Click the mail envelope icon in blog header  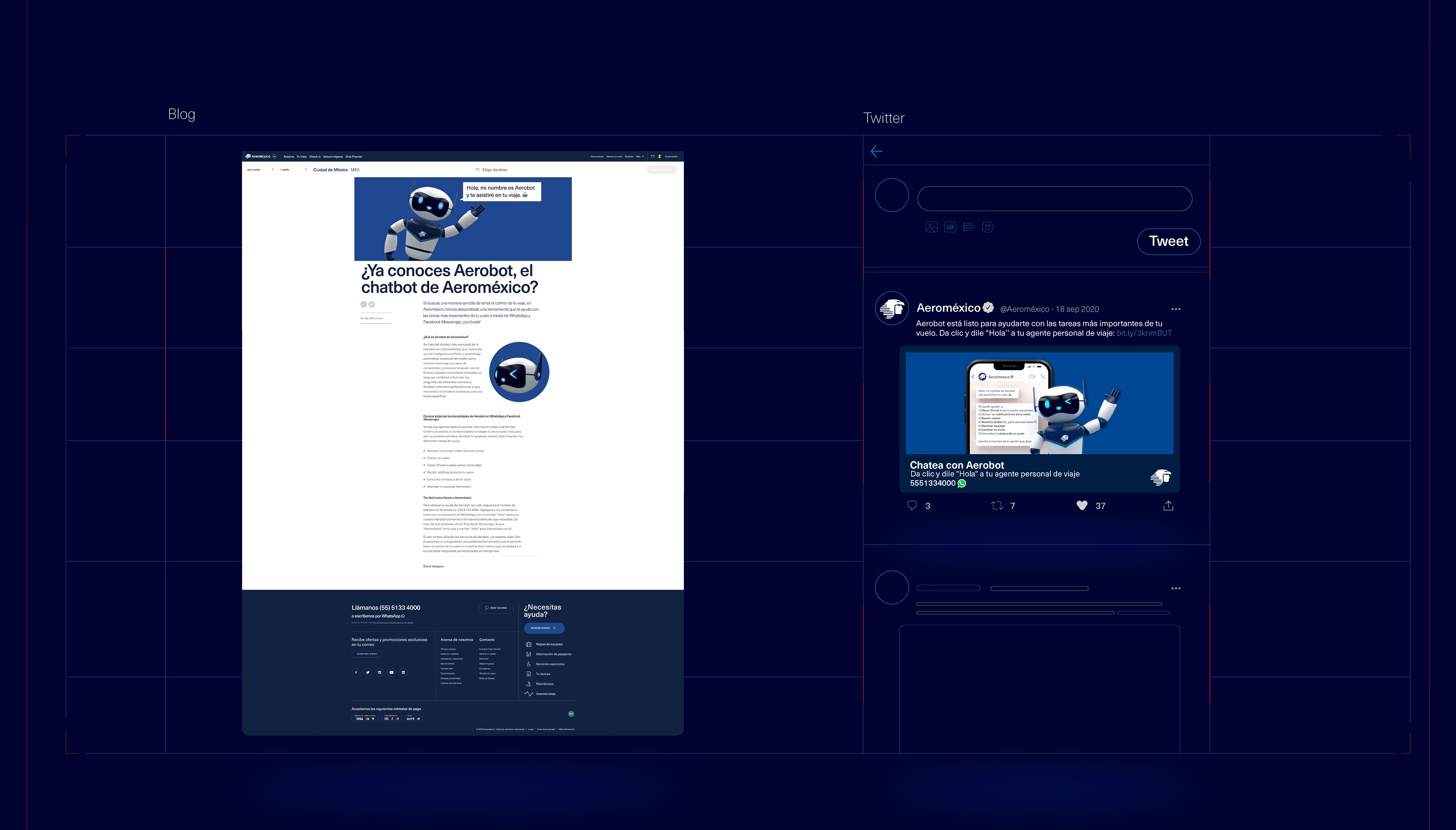coord(653,156)
